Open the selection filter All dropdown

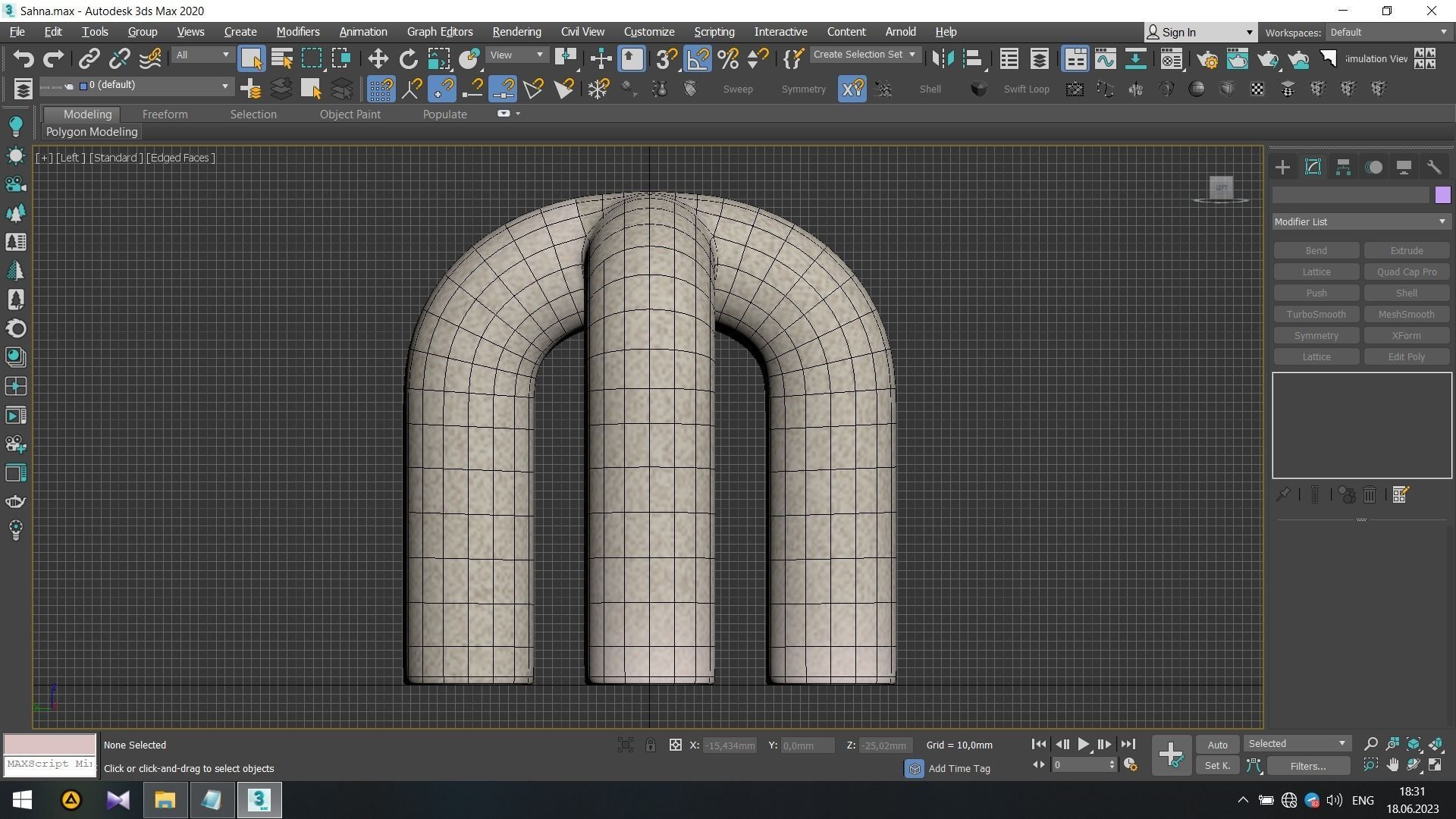click(x=202, y=55)
